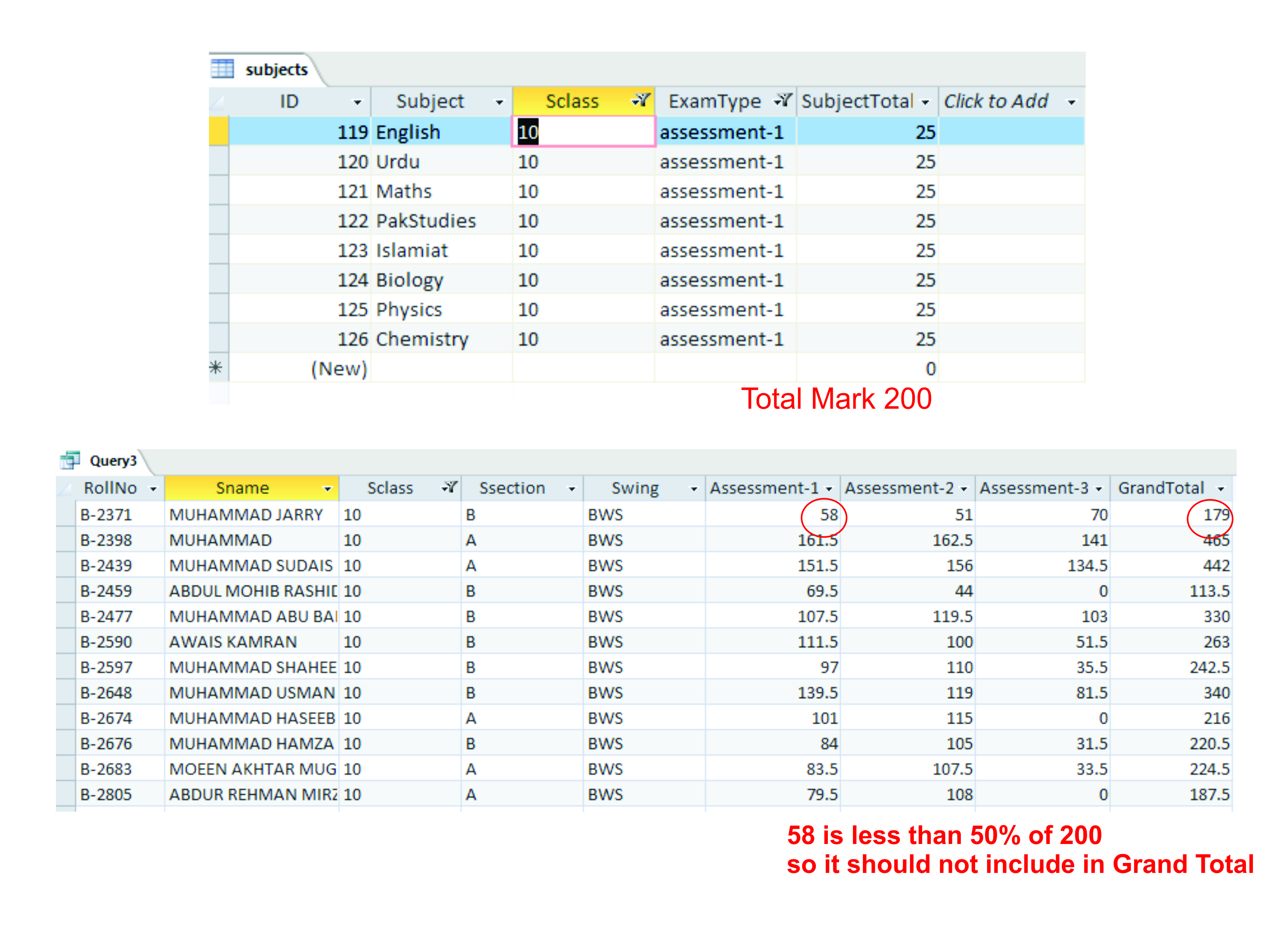Expand the SubjectTotal column dropdown
The width and height of the screenshot is (1288, 938).
(925, 102)
